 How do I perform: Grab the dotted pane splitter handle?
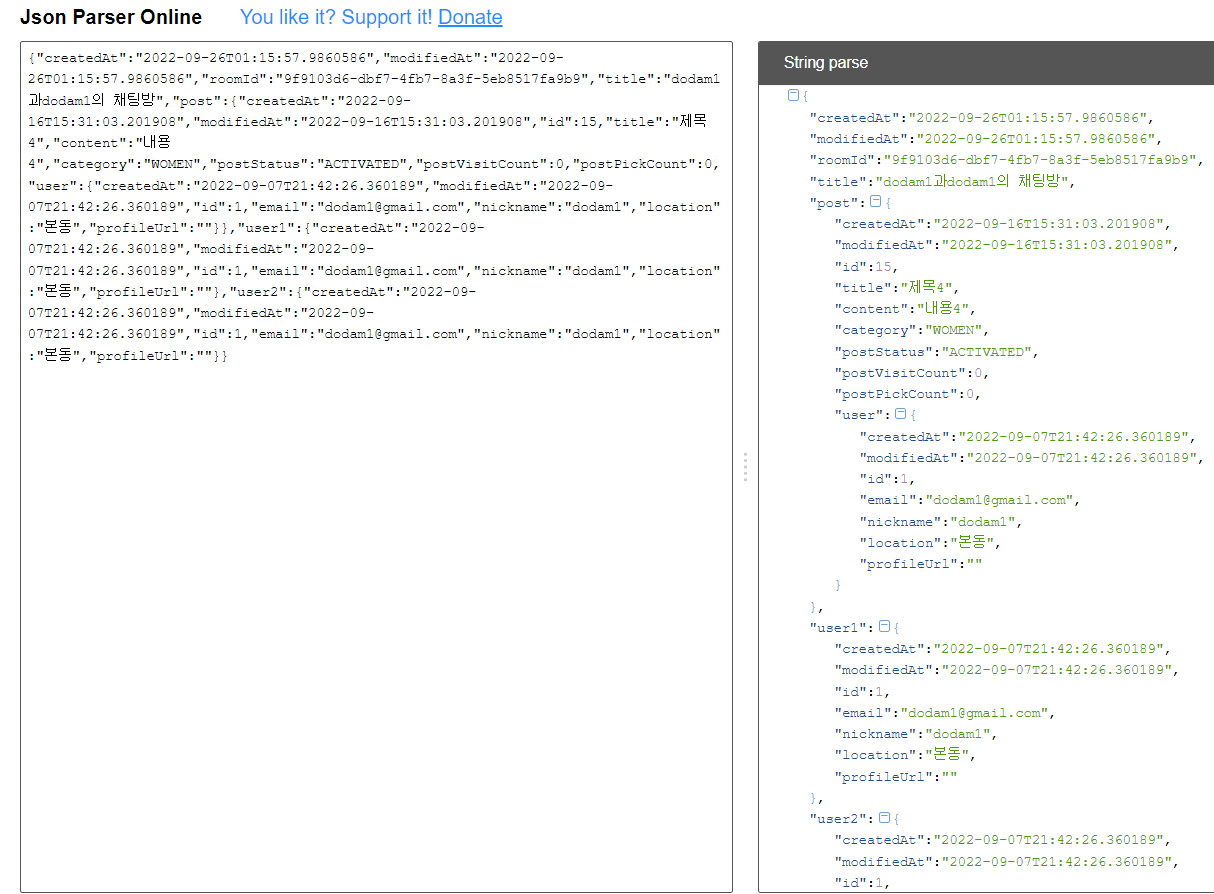[x=745, y=467]
